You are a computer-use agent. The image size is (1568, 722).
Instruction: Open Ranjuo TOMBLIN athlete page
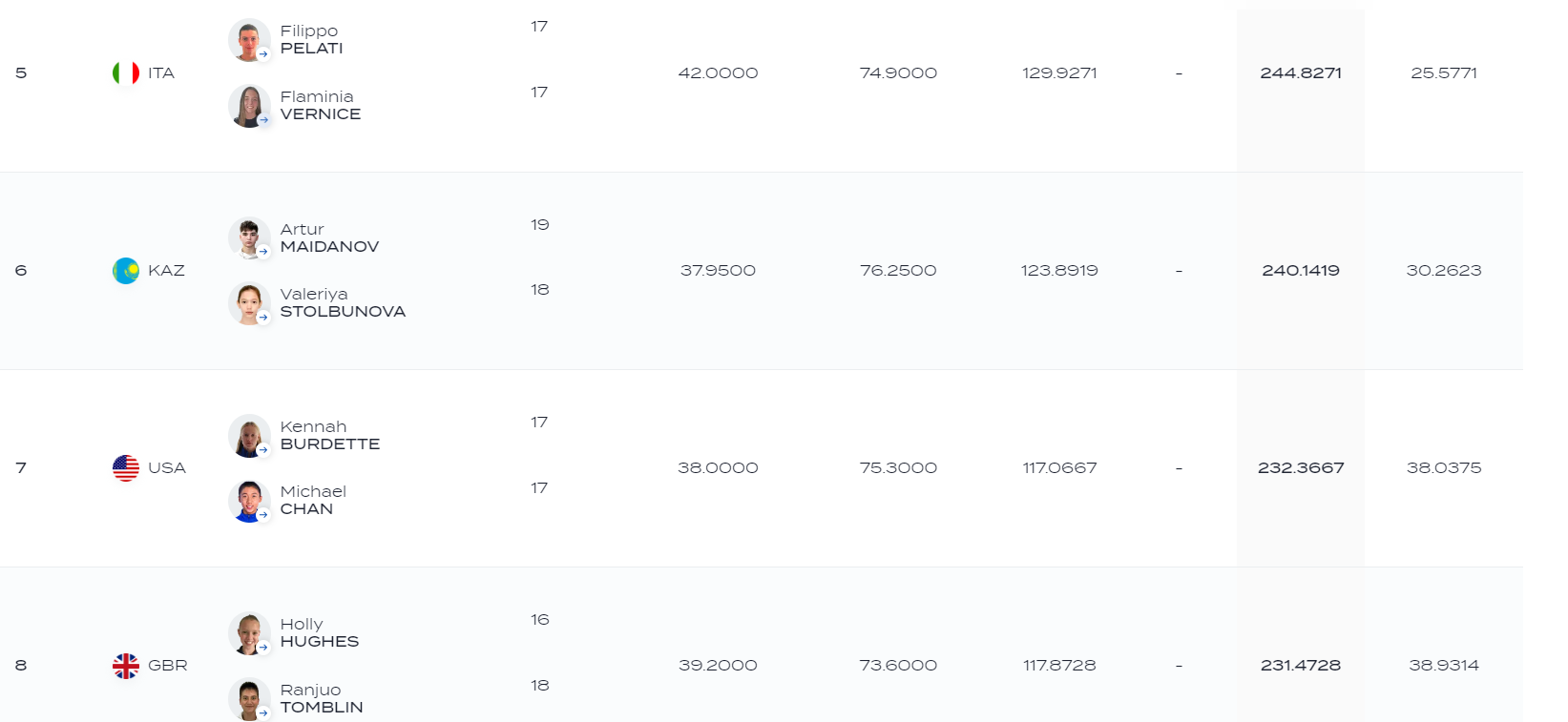[322, 699]
